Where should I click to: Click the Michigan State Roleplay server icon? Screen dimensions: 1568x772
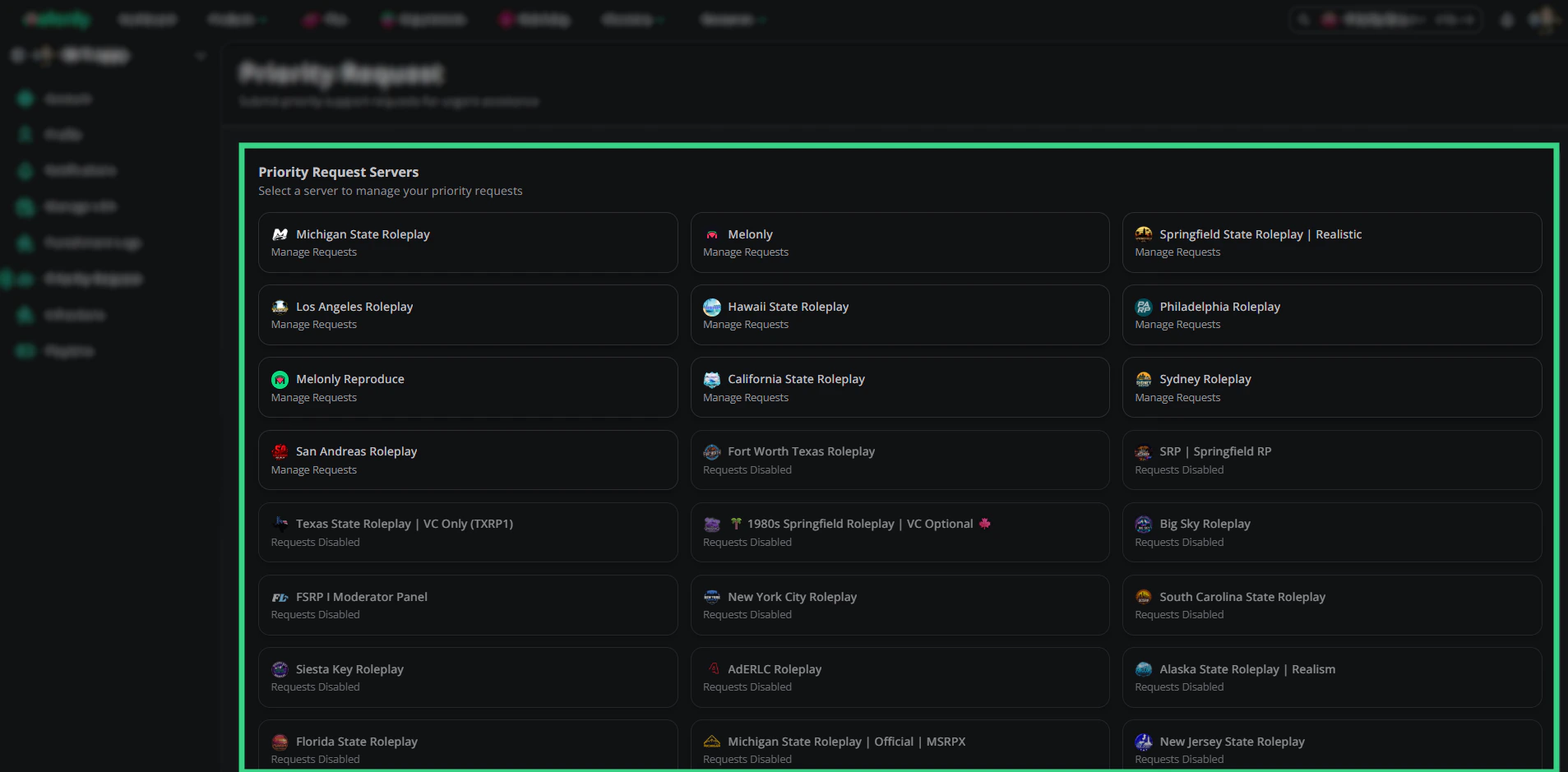[x=280, y=234]
